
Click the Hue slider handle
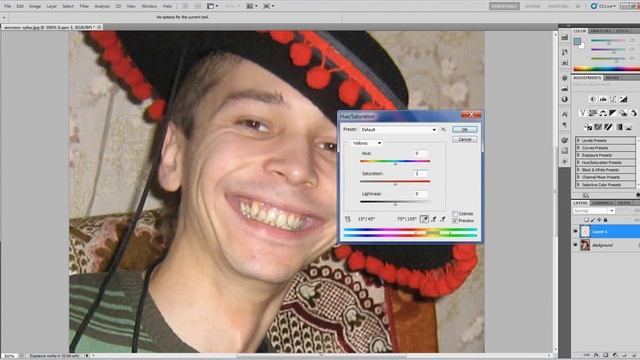click(x=395, y=164)
